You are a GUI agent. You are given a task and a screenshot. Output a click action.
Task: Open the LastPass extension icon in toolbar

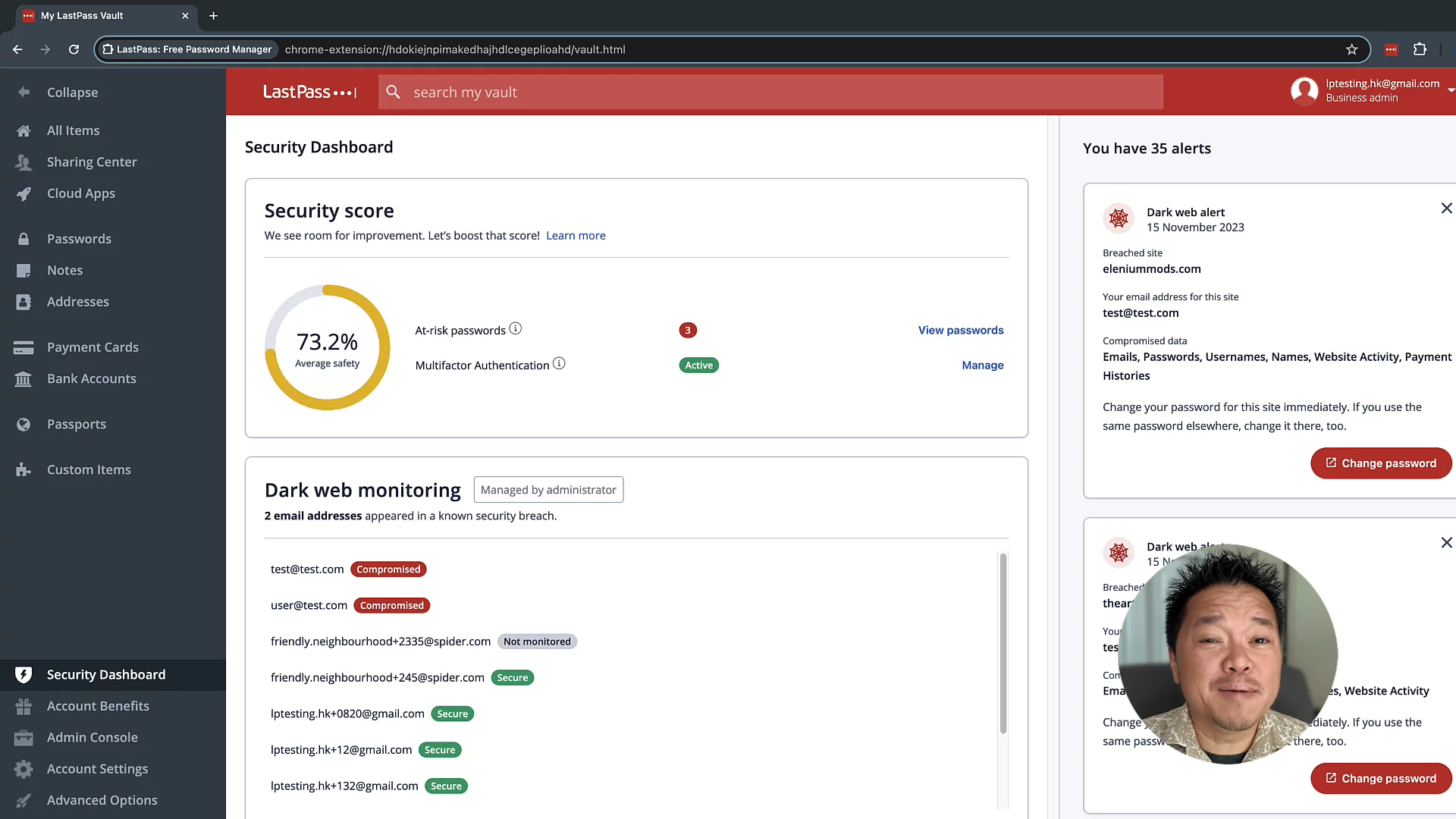coord(1391,49)
